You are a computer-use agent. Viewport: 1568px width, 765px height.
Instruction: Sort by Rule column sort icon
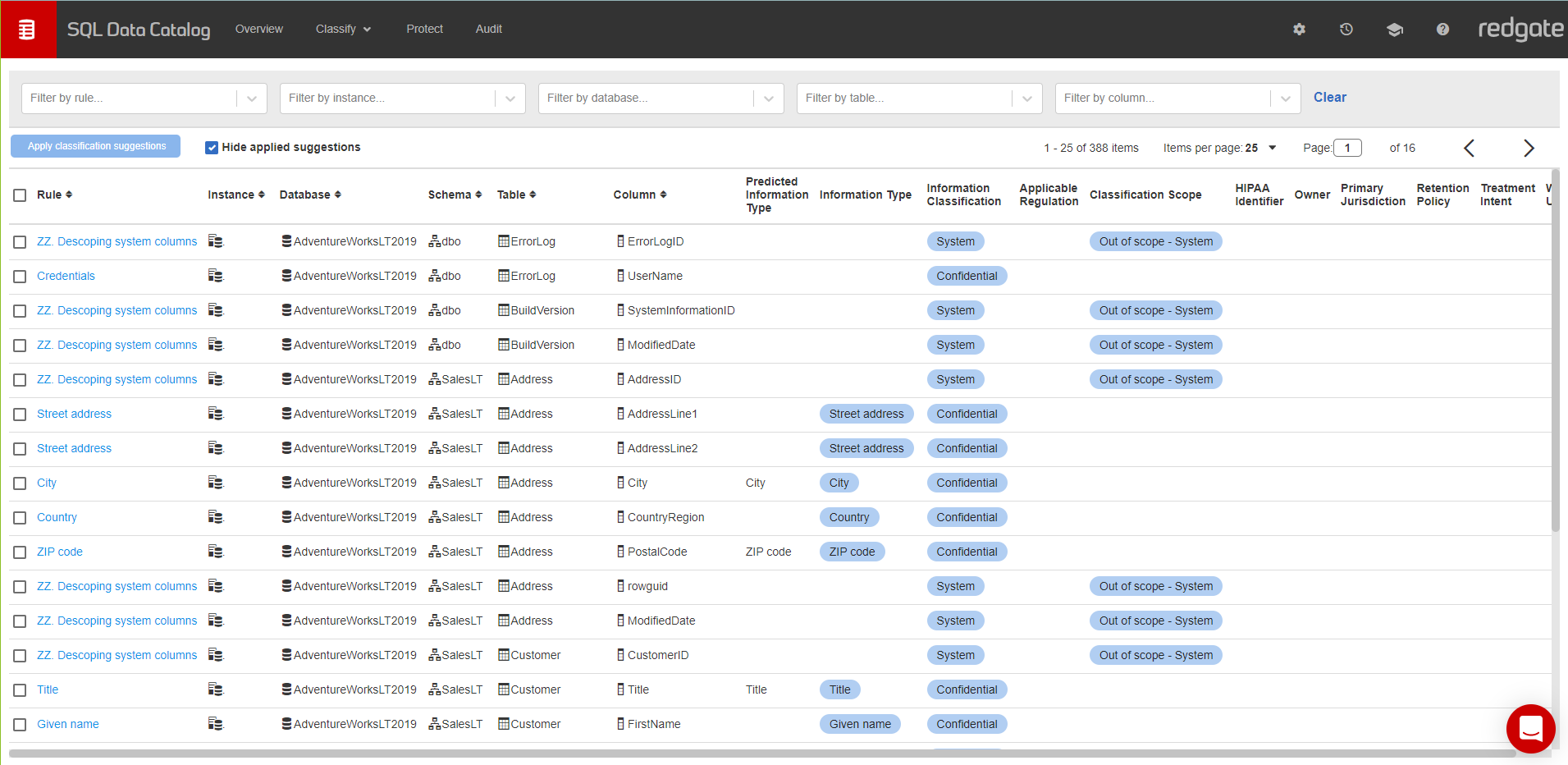coord(69,195)
